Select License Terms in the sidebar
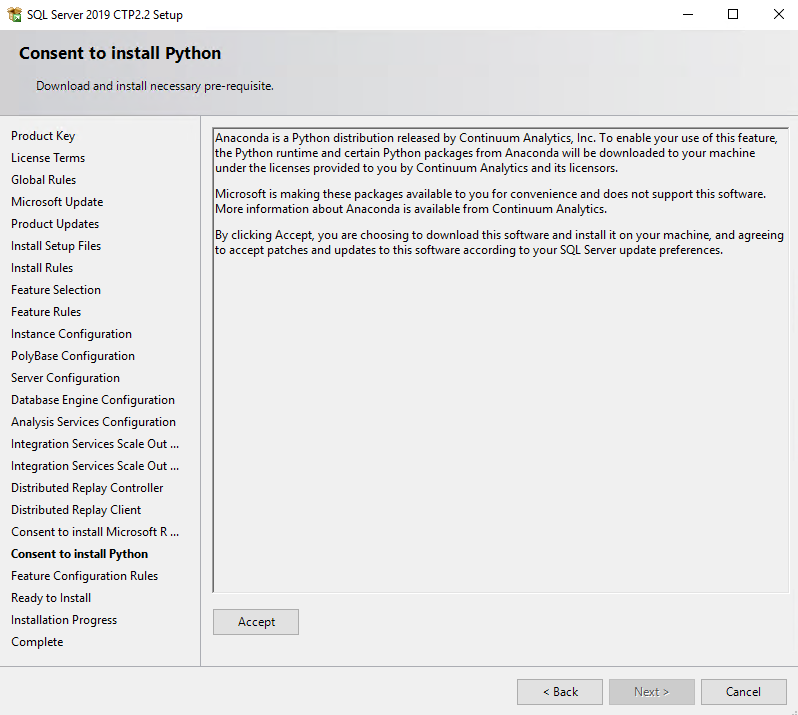Screen dimensions: 798x715 (x=48, y=158)
